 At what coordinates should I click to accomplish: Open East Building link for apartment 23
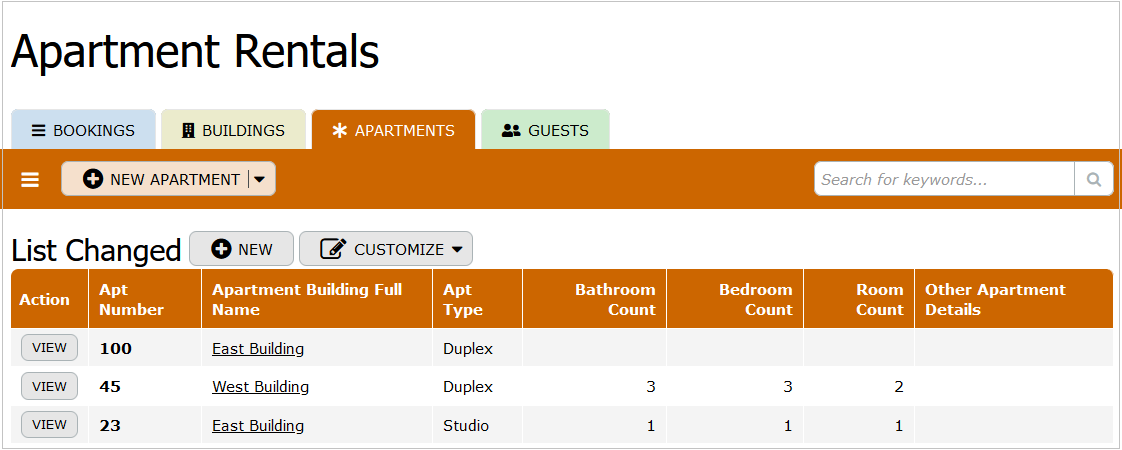click(x=258, y=426)
